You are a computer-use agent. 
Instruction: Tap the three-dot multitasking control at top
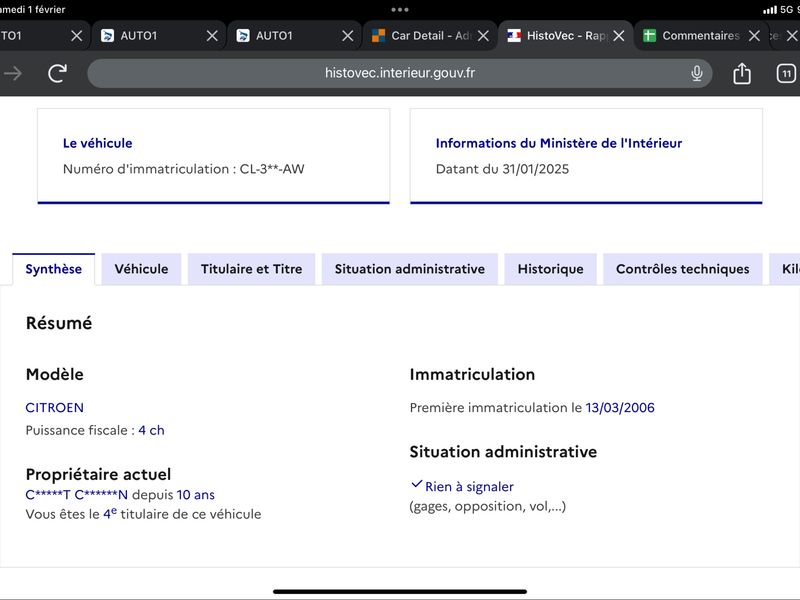pyautogui.click(x=399, y=10)
